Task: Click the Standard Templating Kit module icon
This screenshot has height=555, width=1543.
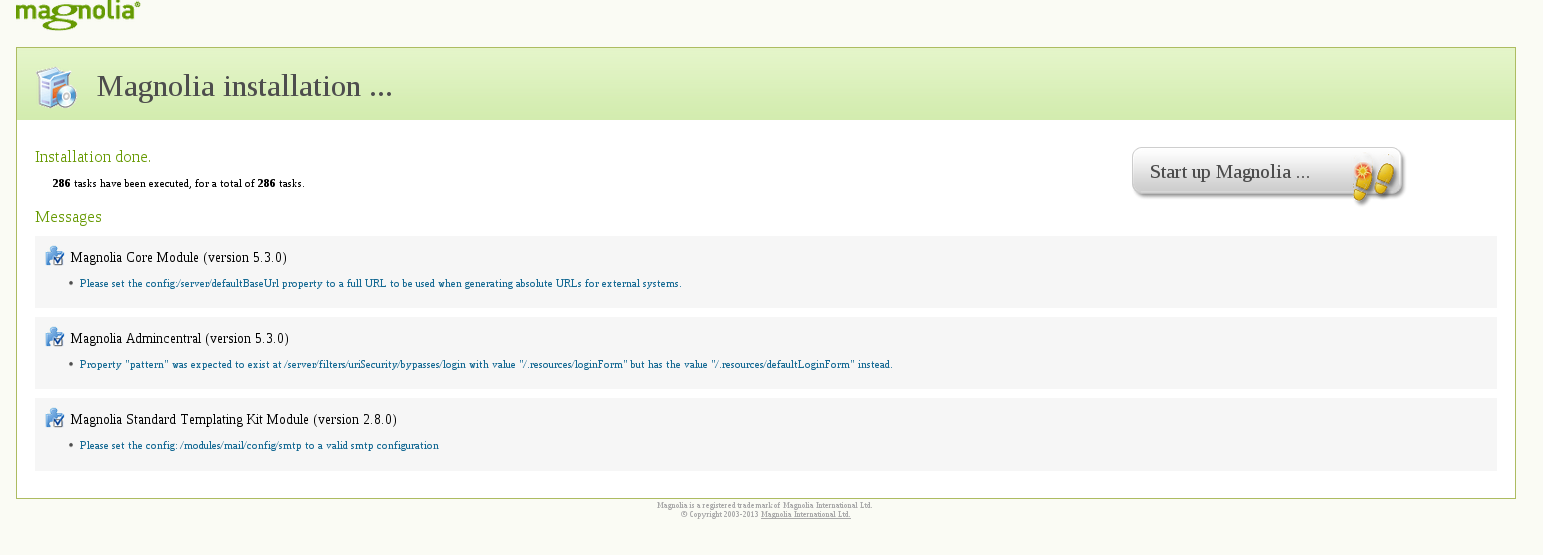Action: pos(55,419)
